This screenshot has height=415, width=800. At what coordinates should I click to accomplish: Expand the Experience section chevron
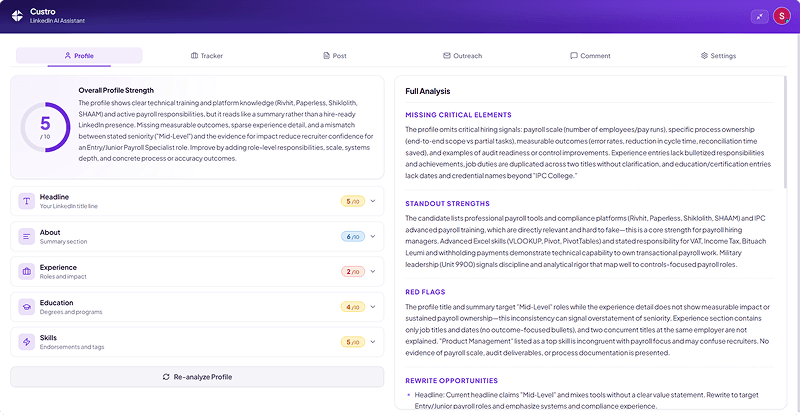373,272
